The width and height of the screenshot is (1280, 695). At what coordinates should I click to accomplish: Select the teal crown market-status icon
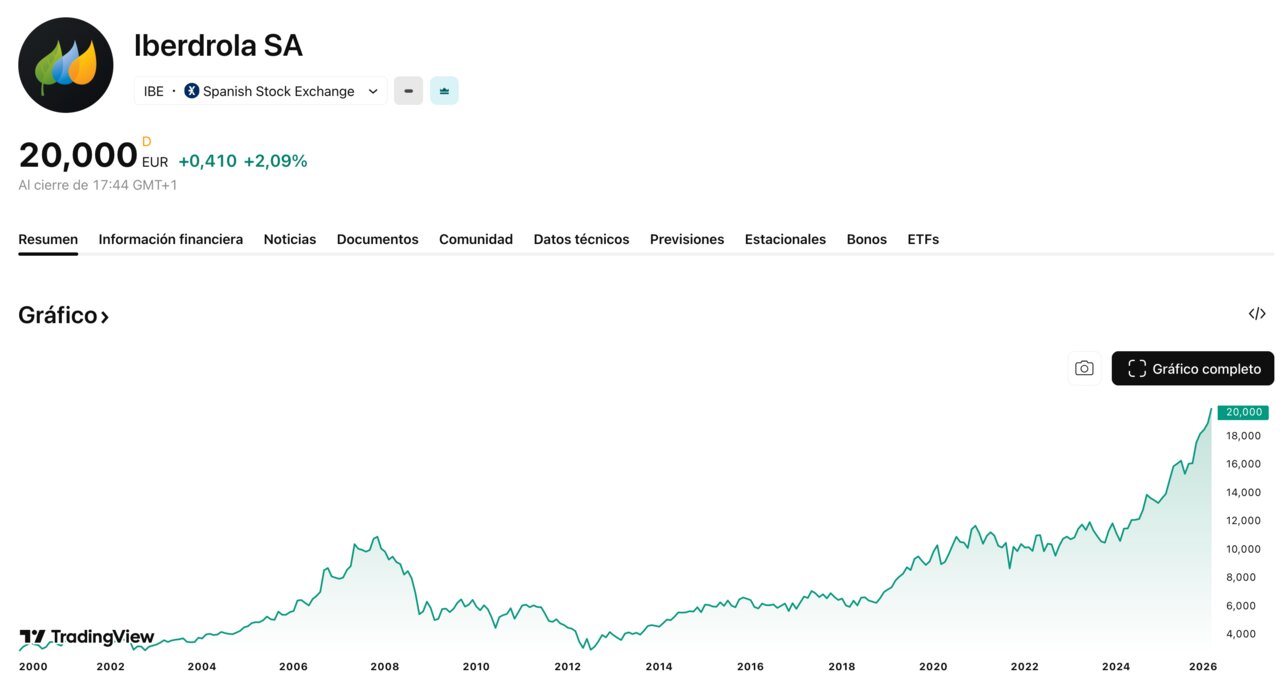(x=444, y=90)
